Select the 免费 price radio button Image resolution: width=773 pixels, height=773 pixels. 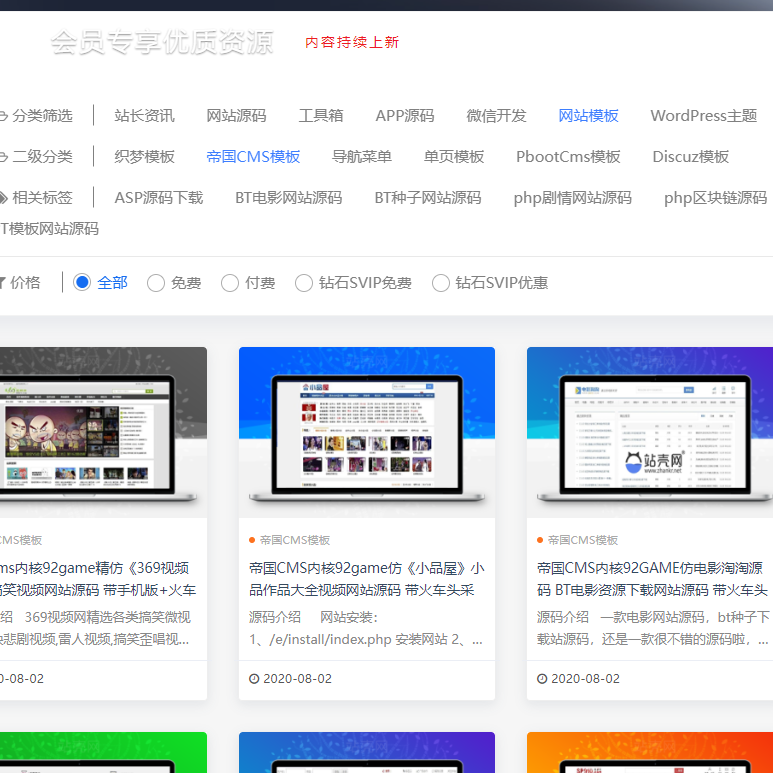[156, 283]
